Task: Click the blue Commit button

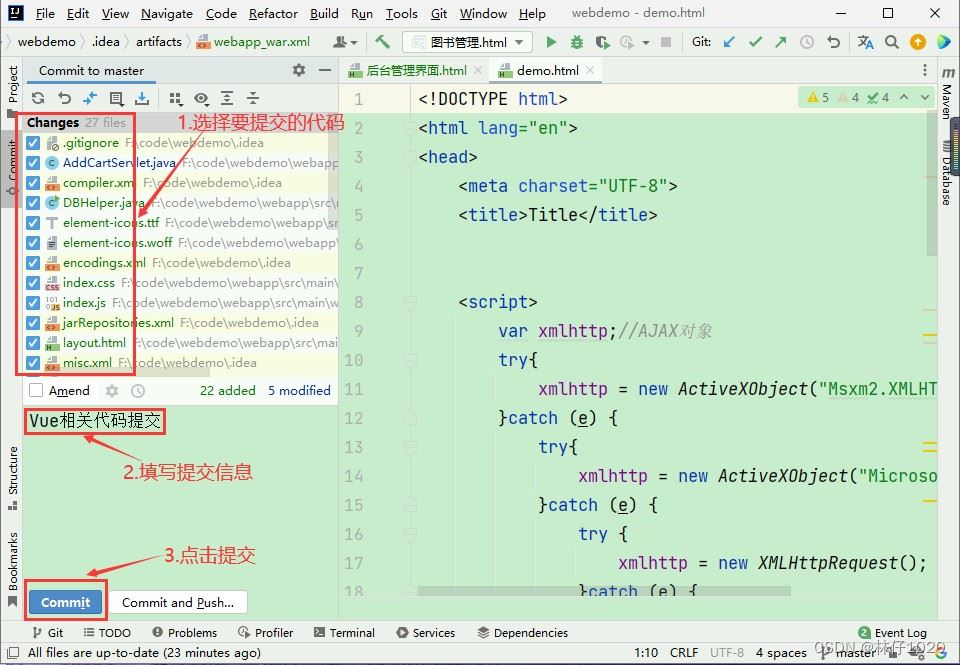Action: point(66,602)
